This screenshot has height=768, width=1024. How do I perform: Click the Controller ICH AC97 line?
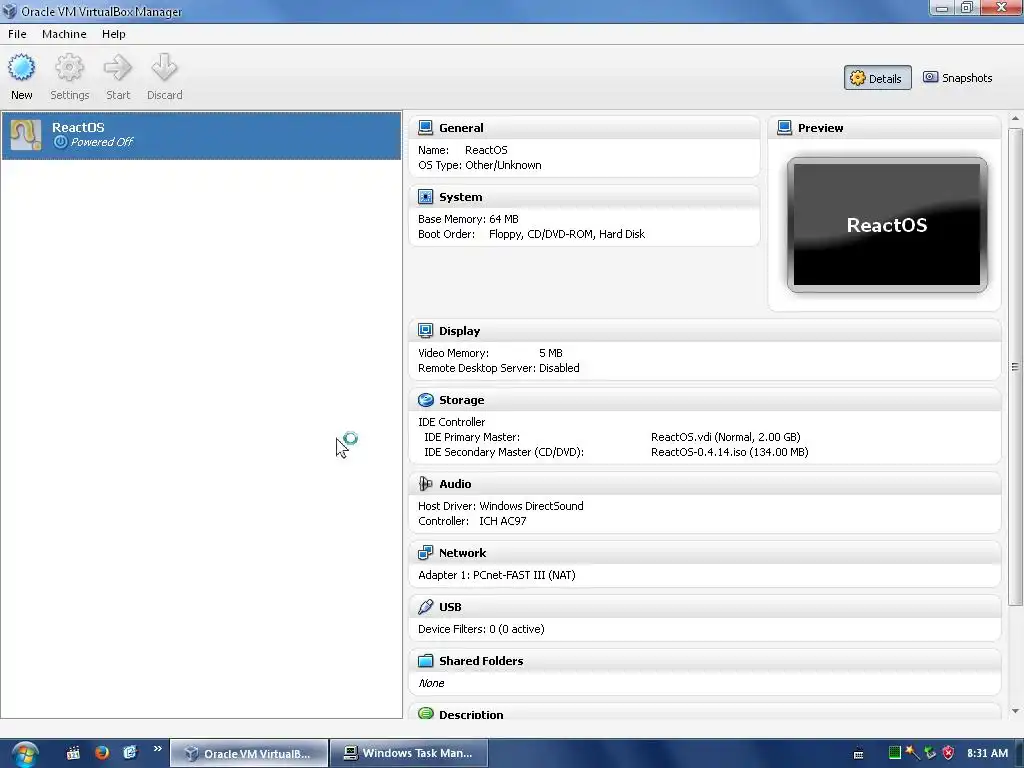tap(472, 521)
